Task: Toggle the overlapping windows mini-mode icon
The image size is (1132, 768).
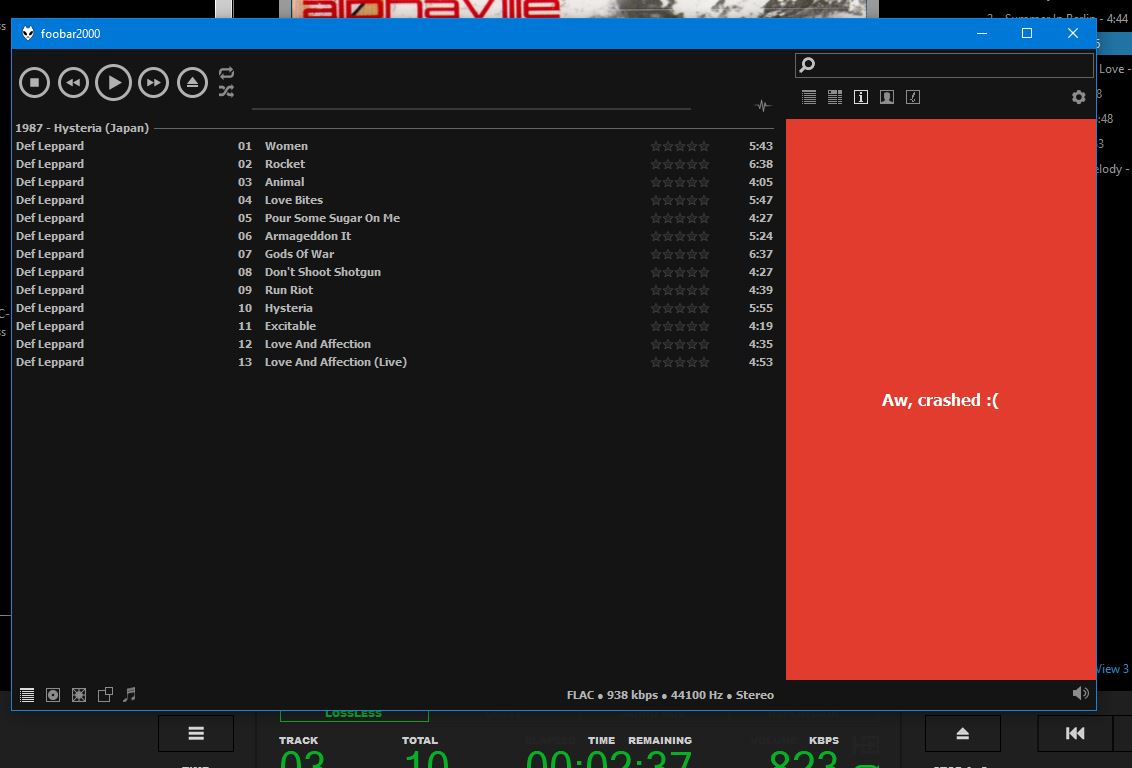Action: pos(105,694)
